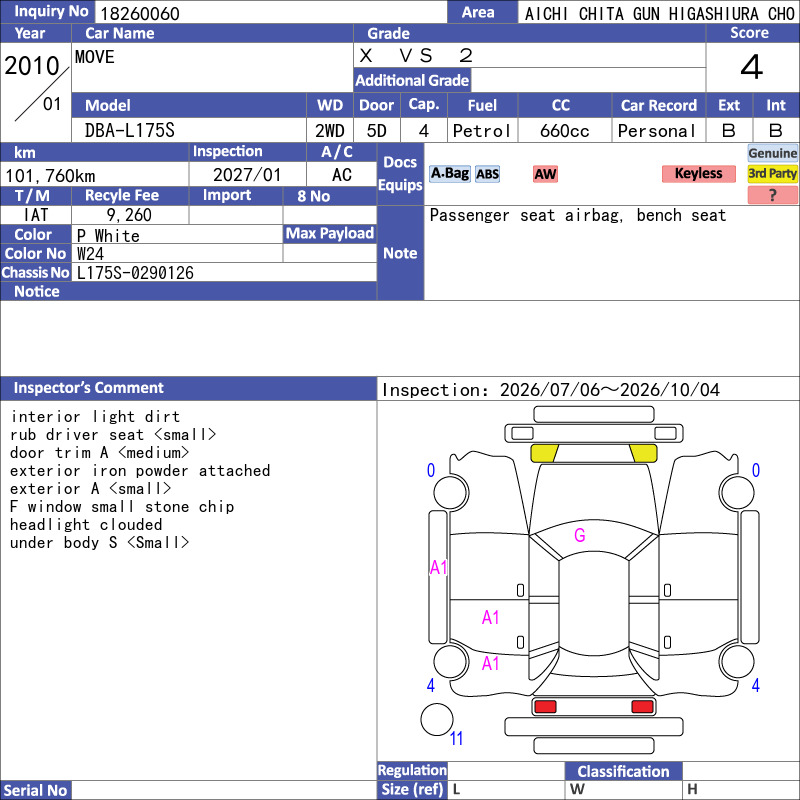Click the comment 'interior light dirt'
Viewport: 800px width, 800px height.
[95, 417]
